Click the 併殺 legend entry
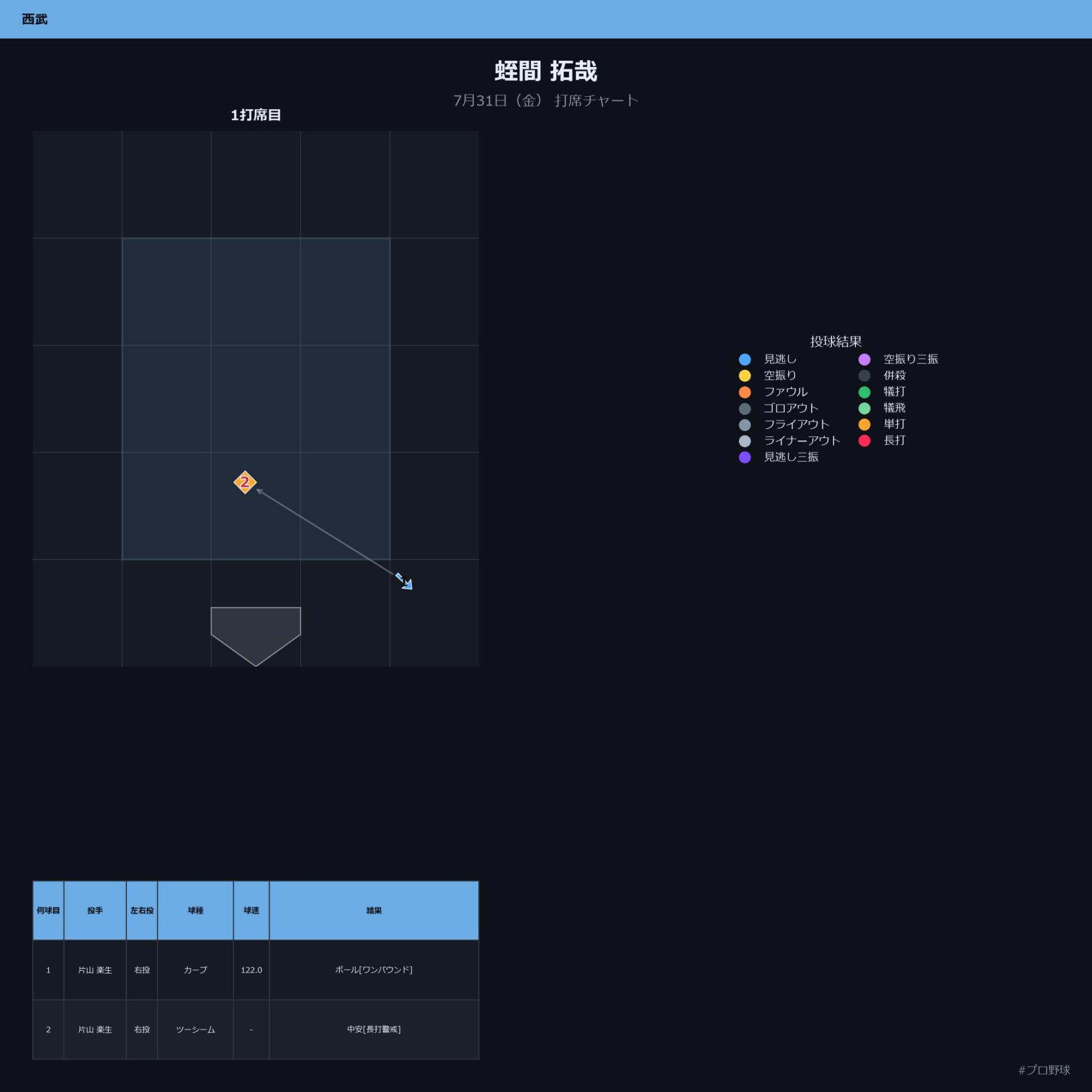 pyautogui.click(x=882, y=375)
